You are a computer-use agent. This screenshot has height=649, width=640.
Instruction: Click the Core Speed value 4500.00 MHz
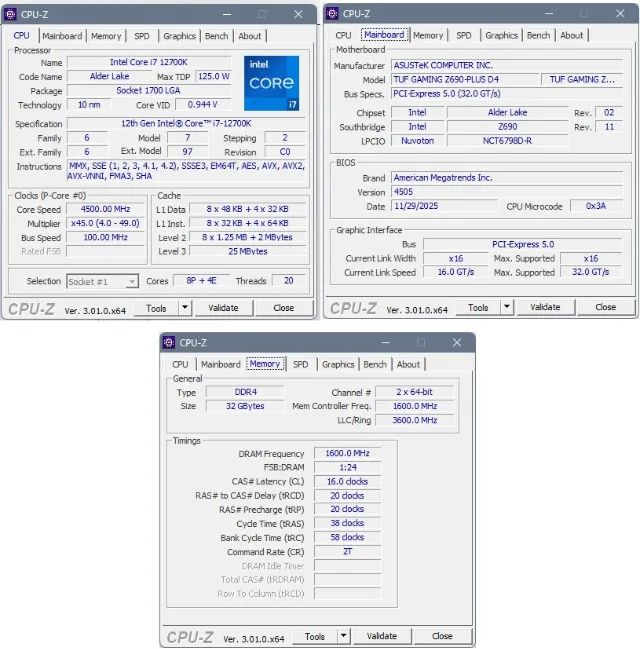tap(105, 209)
